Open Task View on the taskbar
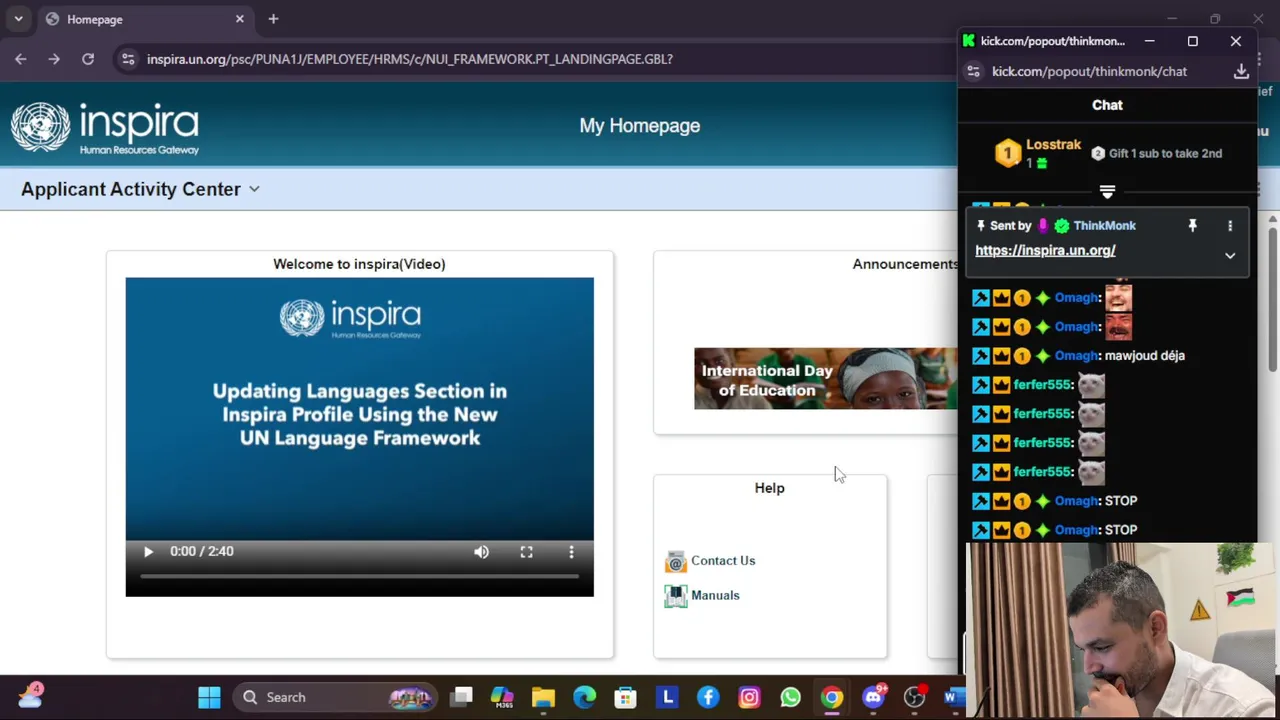Image resolution: width=1280 pixels, height=720 pixels. tap(461, 697)
